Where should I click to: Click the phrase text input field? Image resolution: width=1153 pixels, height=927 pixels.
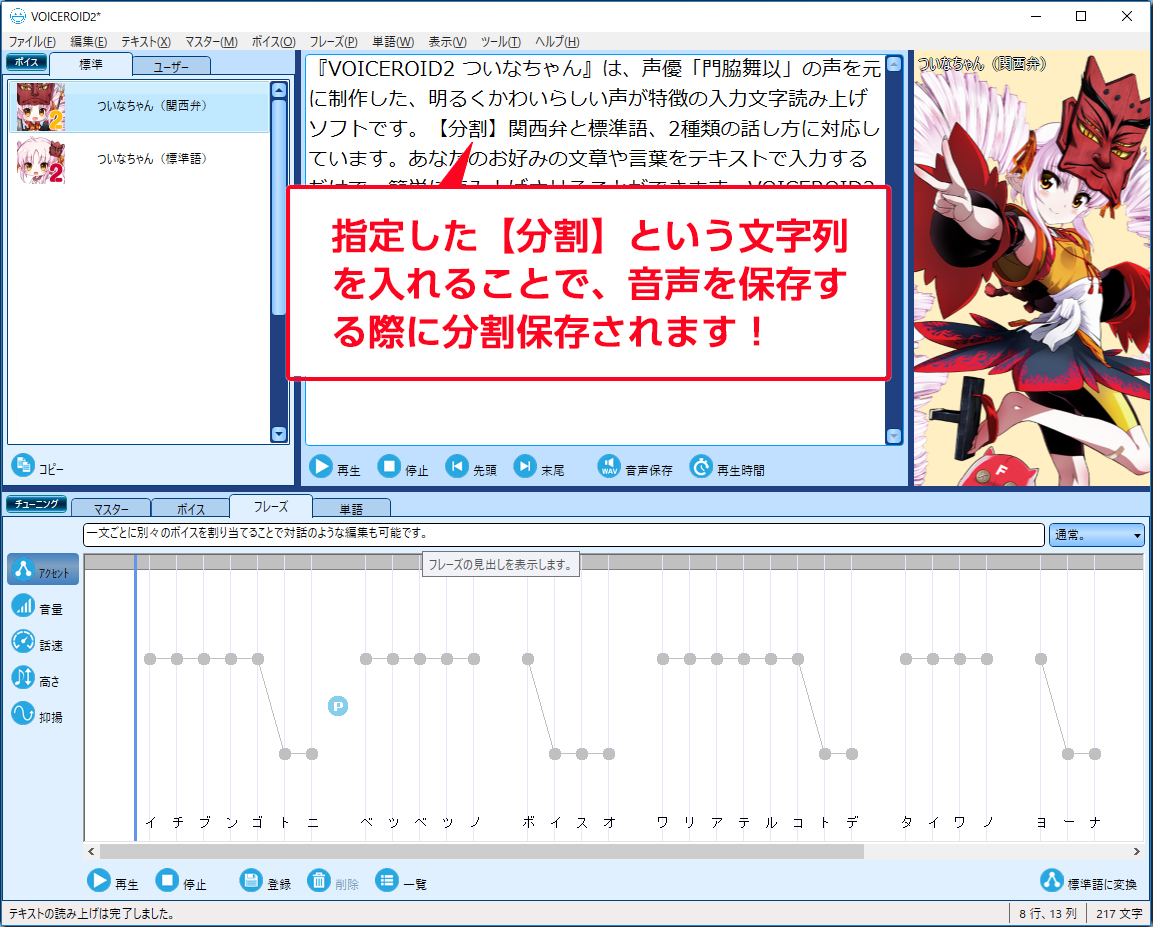click(x=563, y=534)
